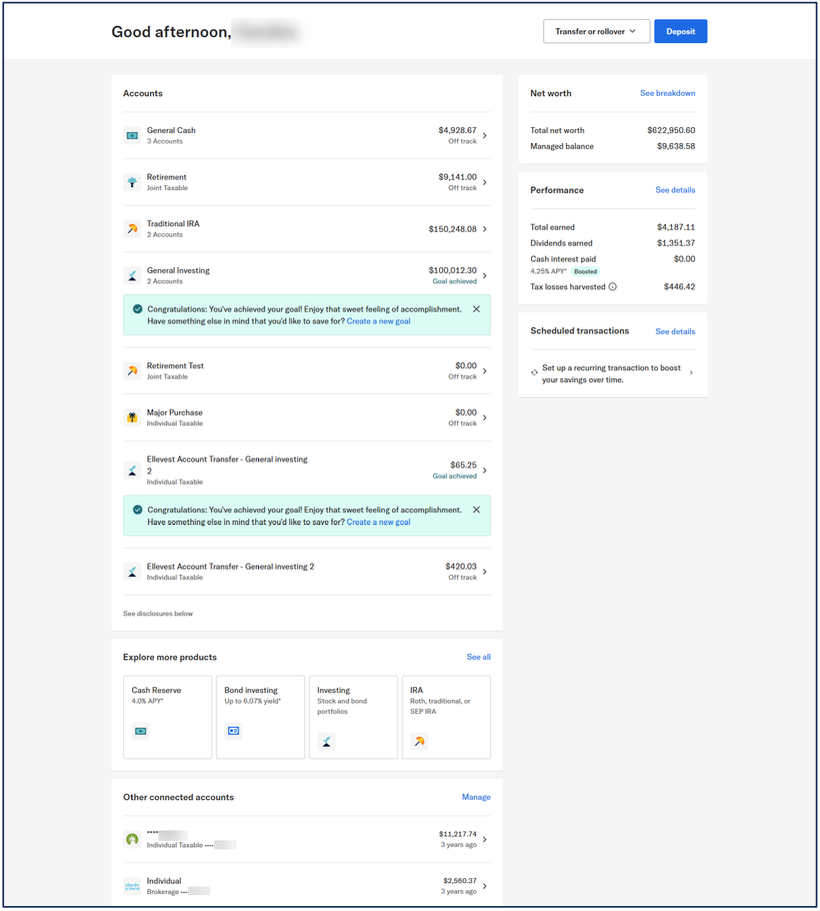This screenshot has height=911, width=820.
Task: Open Traditional IRA via its chevron arrow
Action: pyautogui.click(x=485, y=229)
